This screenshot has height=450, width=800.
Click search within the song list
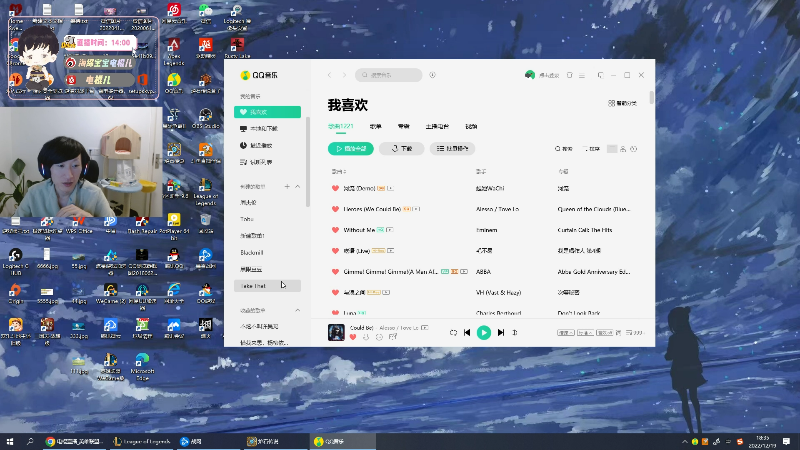click(x=564, y=149)
